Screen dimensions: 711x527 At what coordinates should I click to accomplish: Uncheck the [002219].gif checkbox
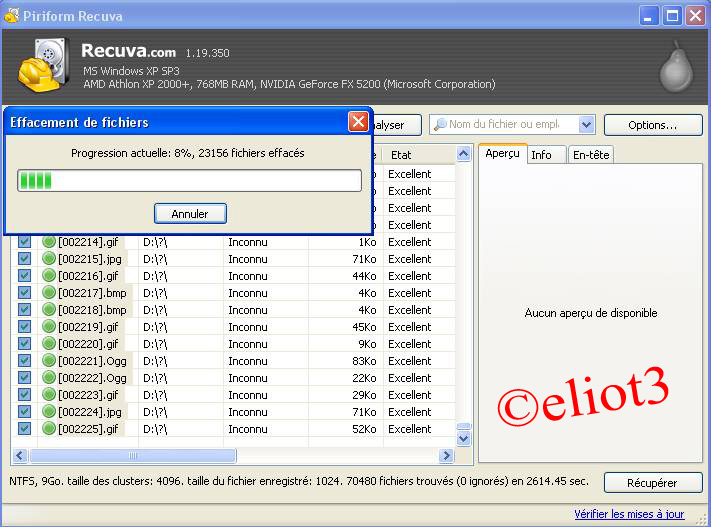(24, 327)
